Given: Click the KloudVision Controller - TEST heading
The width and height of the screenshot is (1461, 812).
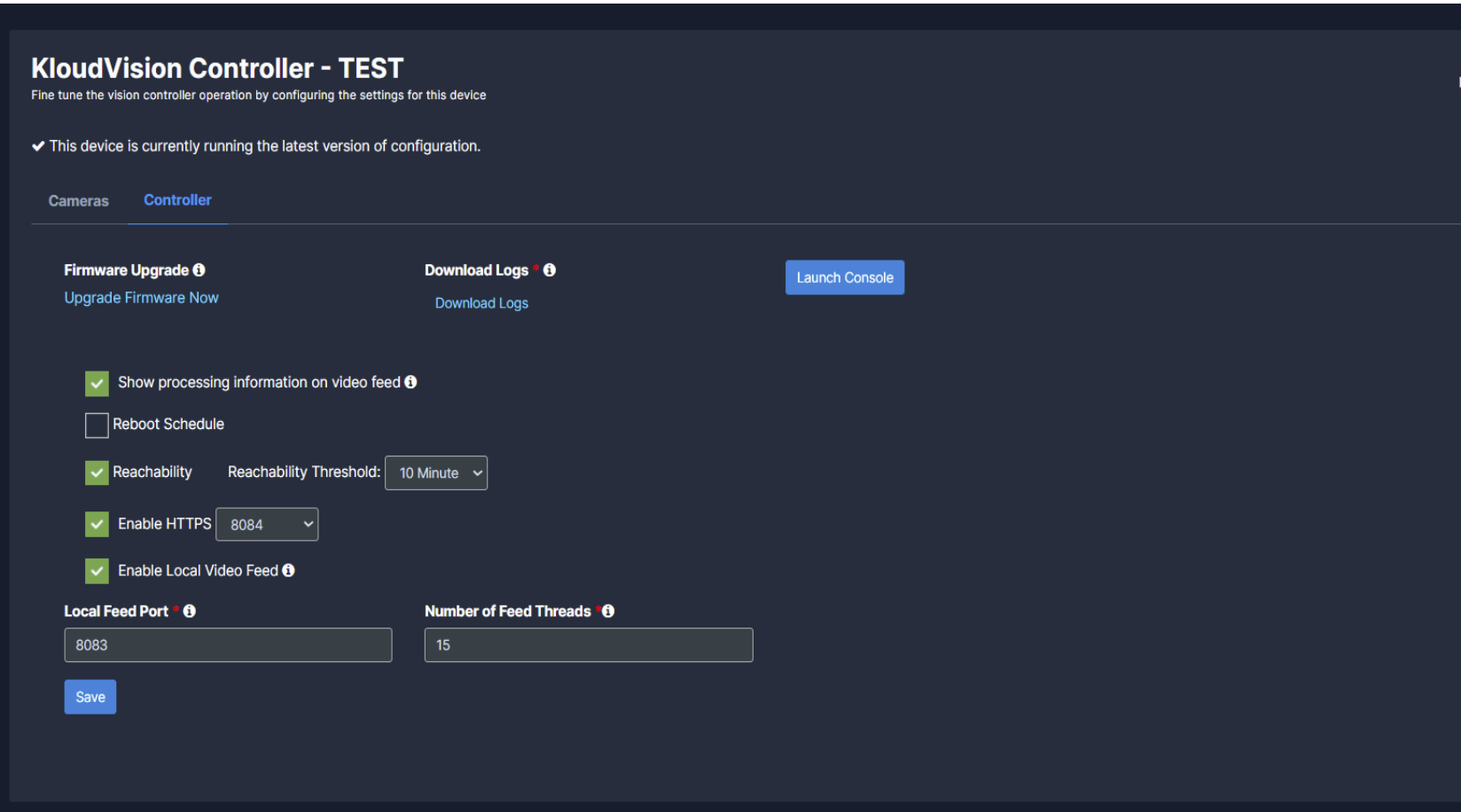Looking at the screenshot, I should coord(217,68).
